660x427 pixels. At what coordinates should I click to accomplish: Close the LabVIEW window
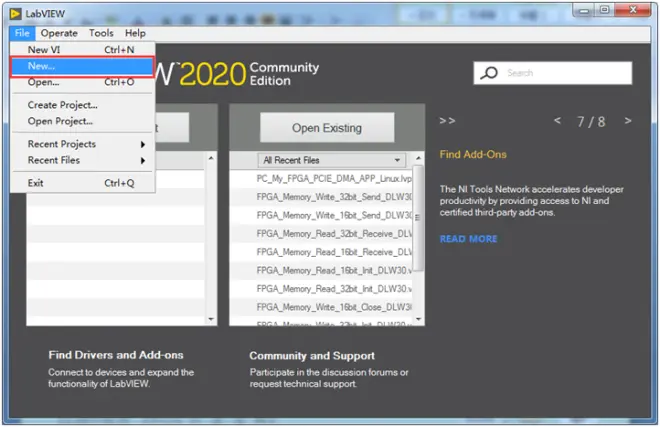(633, 11)
